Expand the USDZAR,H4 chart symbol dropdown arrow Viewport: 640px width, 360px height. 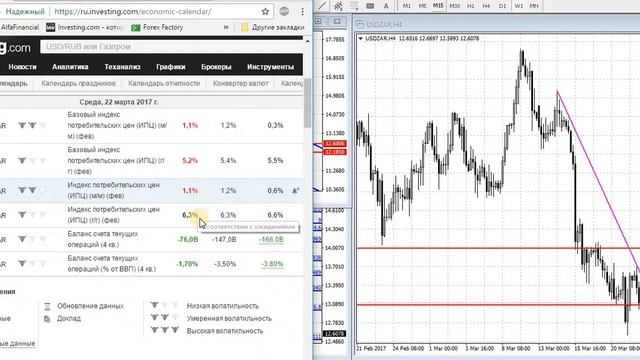[x=360, y=38]
